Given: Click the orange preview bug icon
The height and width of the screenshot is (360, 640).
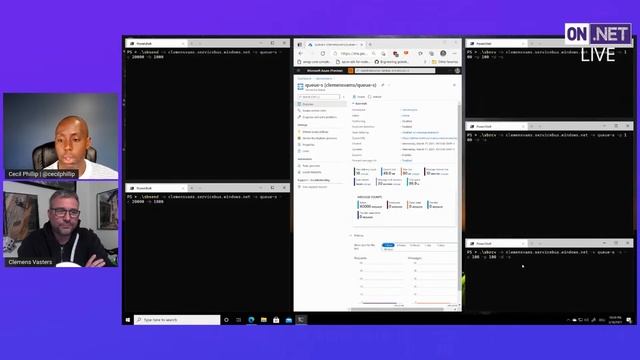Looking at the screenshot, I should point(351,71).
